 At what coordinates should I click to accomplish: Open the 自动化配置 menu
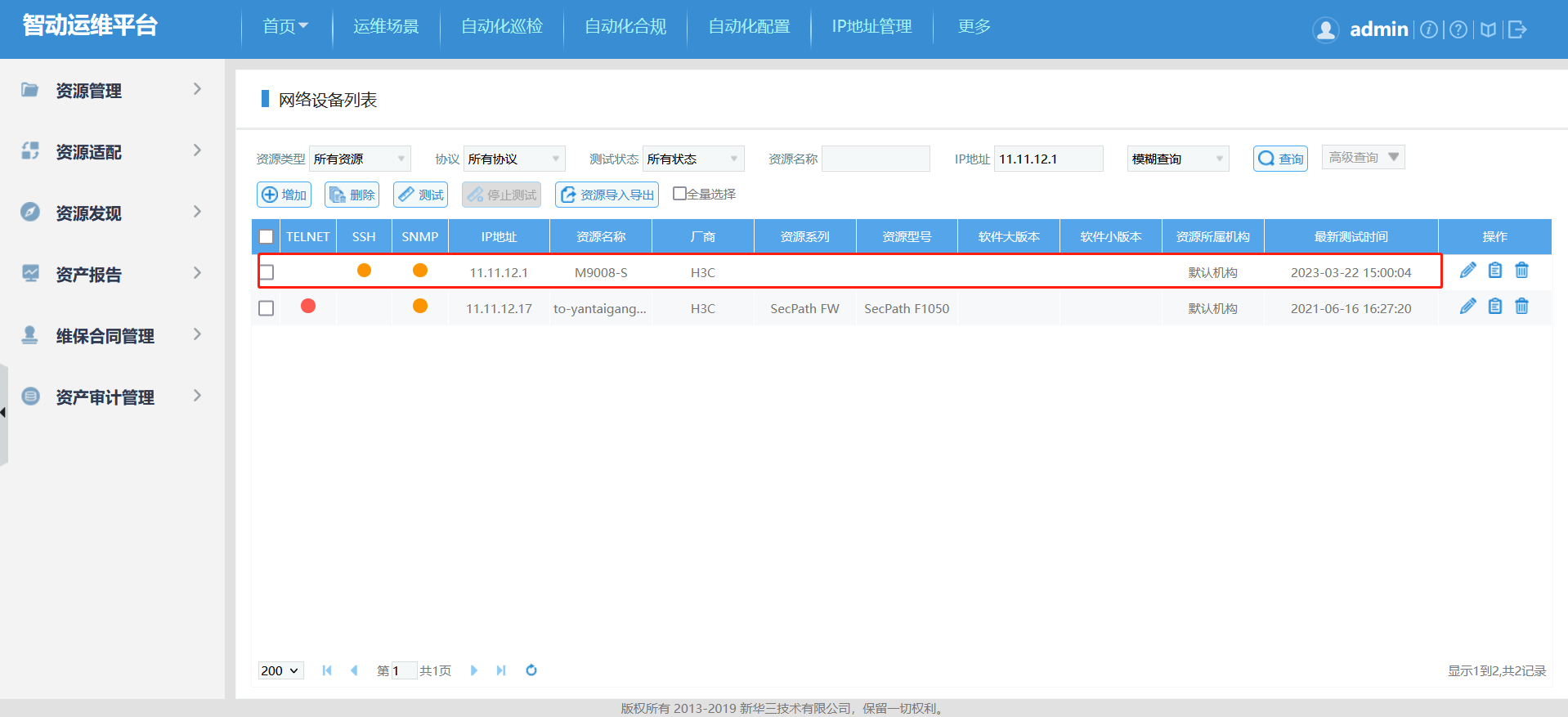[749, 27]
